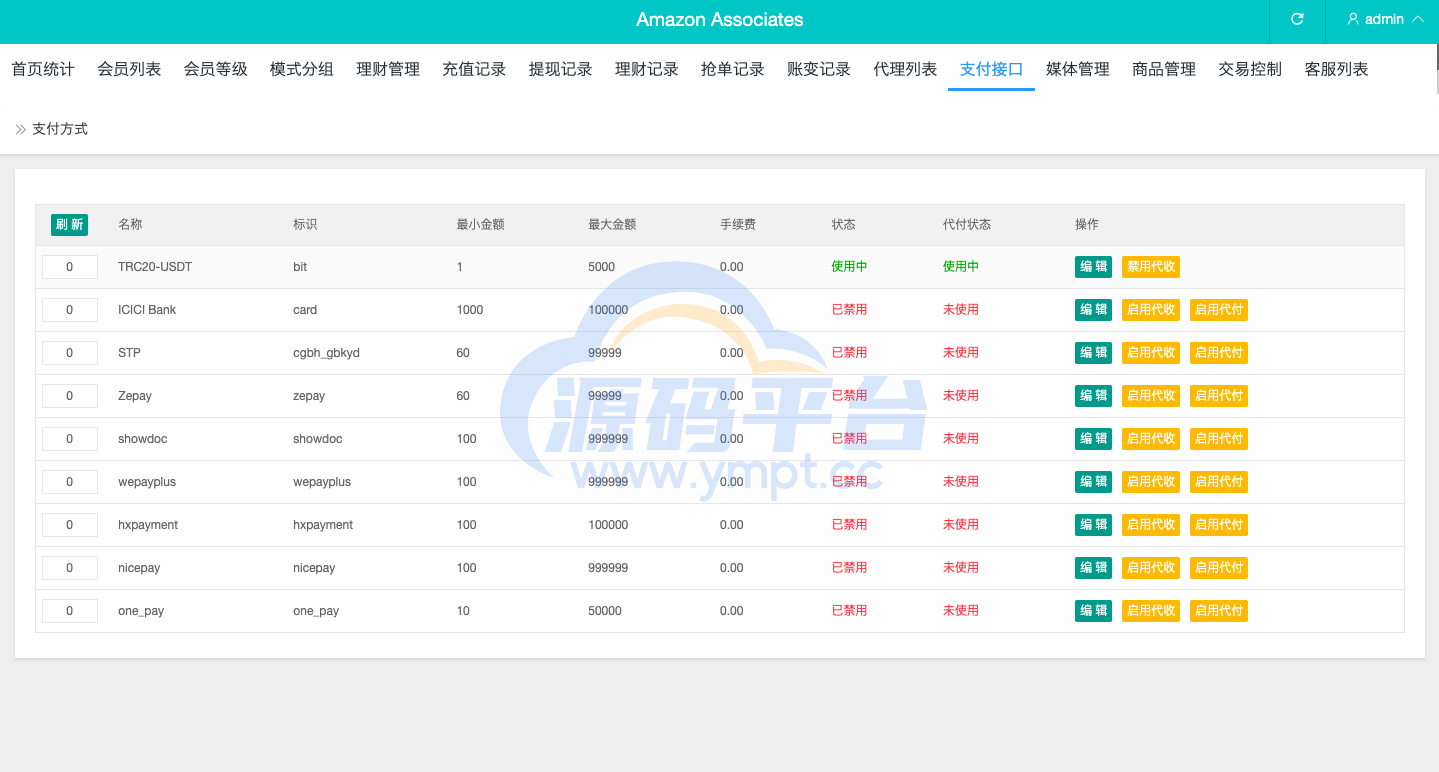Click sort field for TRC20-USDT row
The height and width of the screenshot is (772, 1439).
click(x=70, y=267)
